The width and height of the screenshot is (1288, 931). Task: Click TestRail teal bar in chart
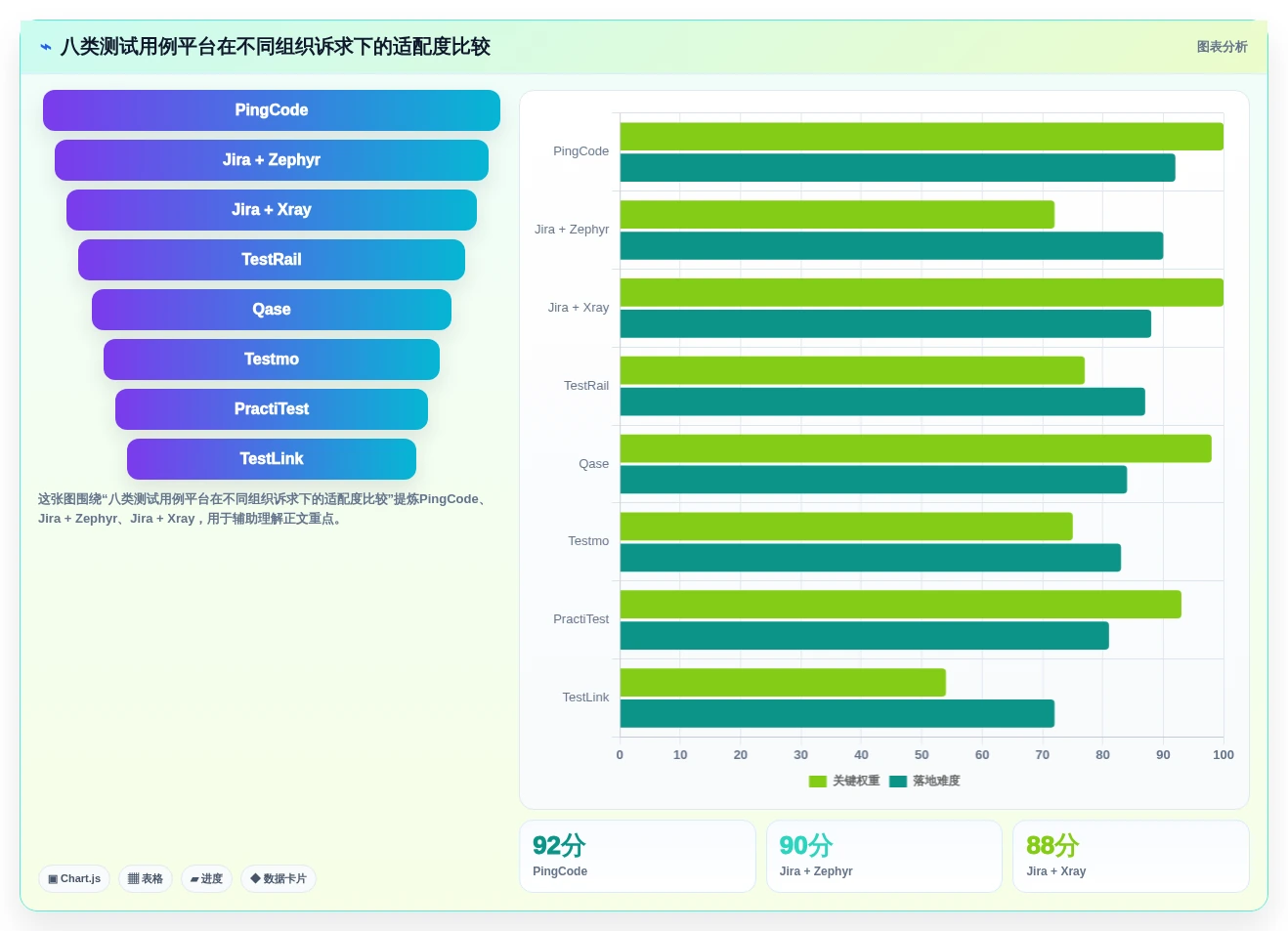[x=882, y=402]
